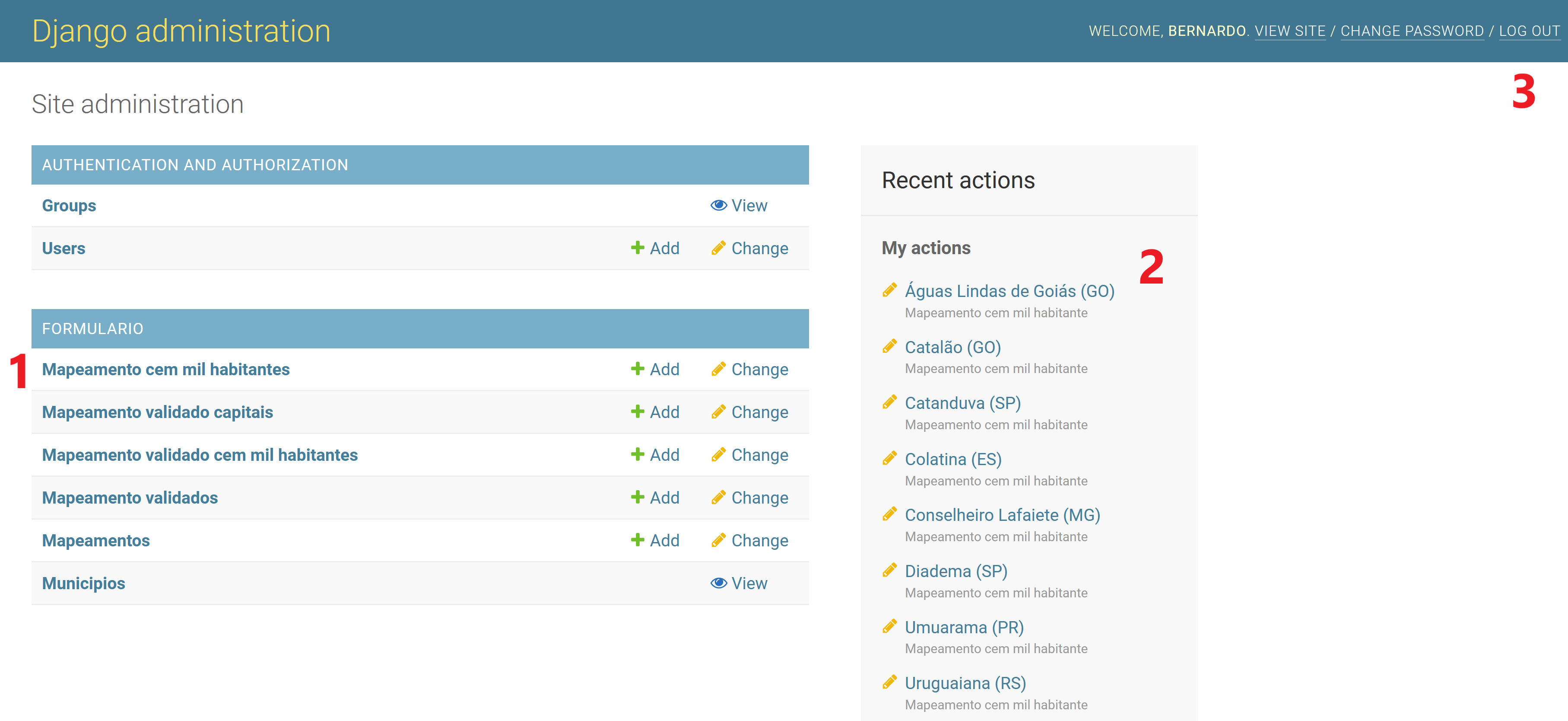
Task: Open the Mapeamentos model link
Action: (95, 541)
